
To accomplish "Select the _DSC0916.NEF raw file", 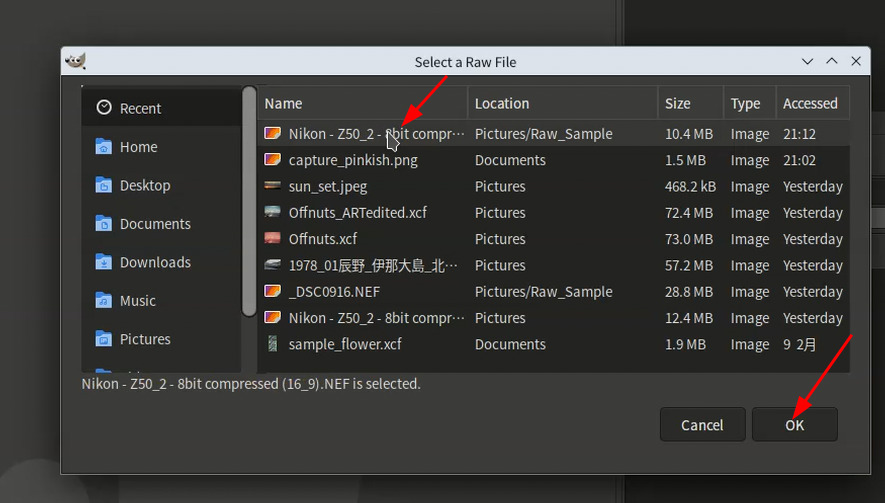I will (x=334, y=292).
